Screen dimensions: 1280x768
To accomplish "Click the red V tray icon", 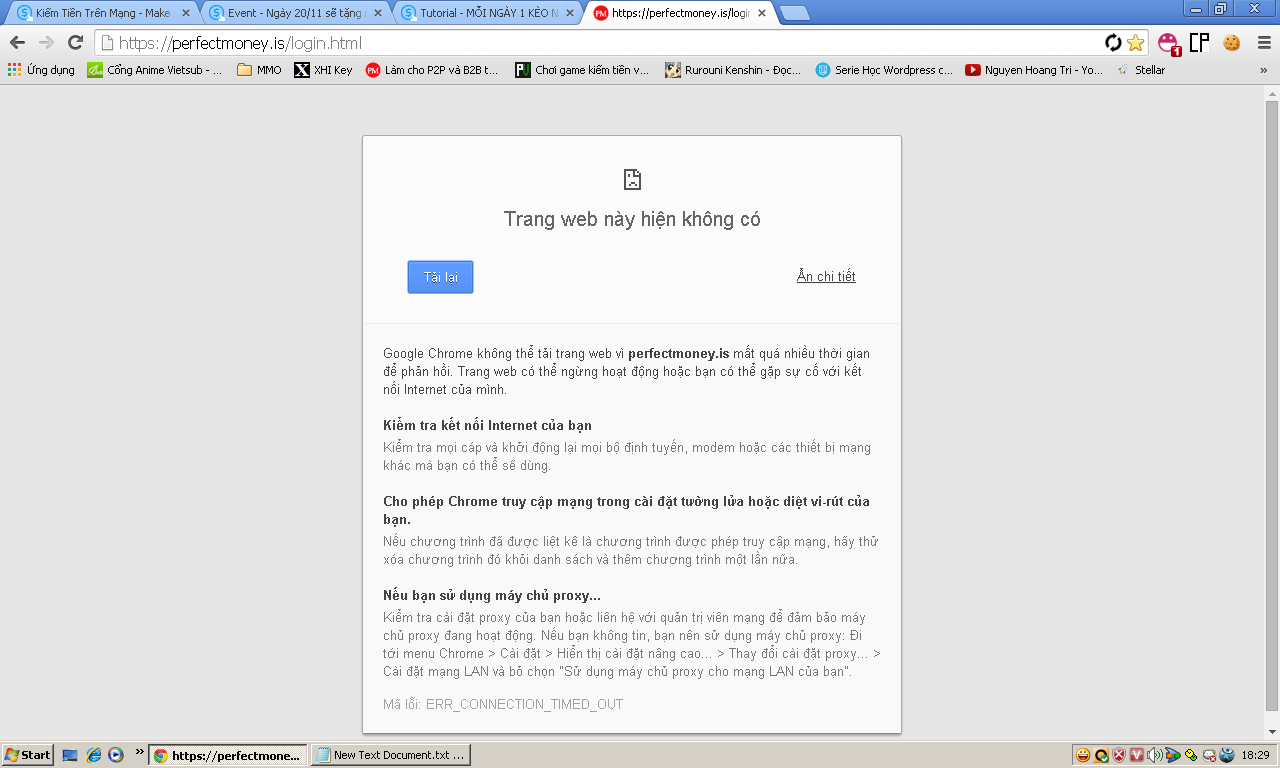I will coord(1137,755).
